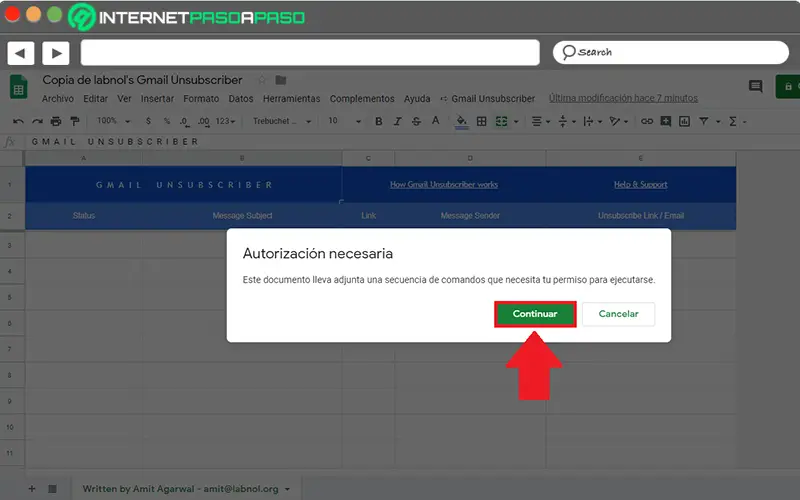
Task: Open horizontal align dropdown
Action: pos(540,121)
